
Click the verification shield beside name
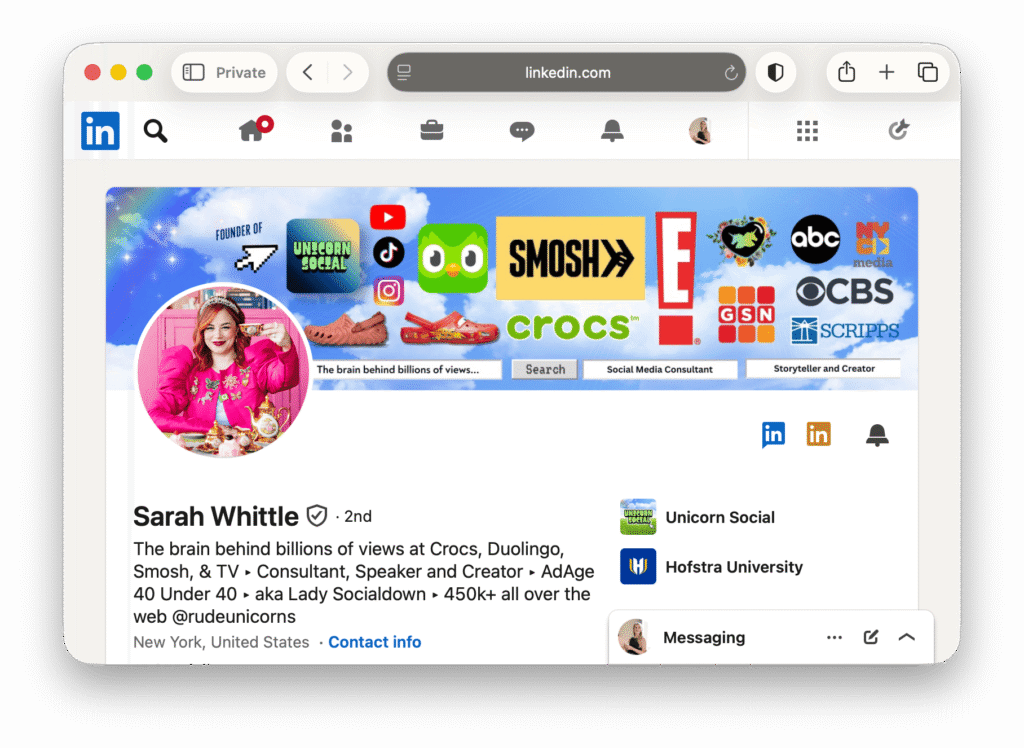click(x=317, y=516)
